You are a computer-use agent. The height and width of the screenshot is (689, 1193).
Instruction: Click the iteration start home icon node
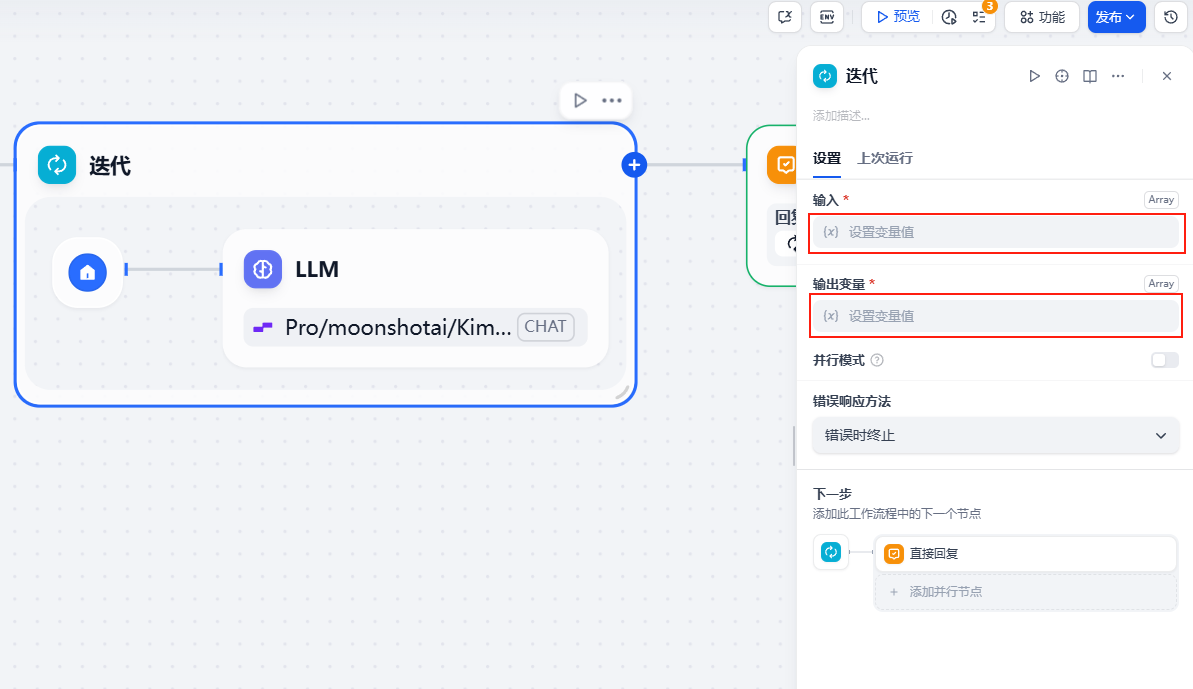pyautogui.click(x=88, y=271)
